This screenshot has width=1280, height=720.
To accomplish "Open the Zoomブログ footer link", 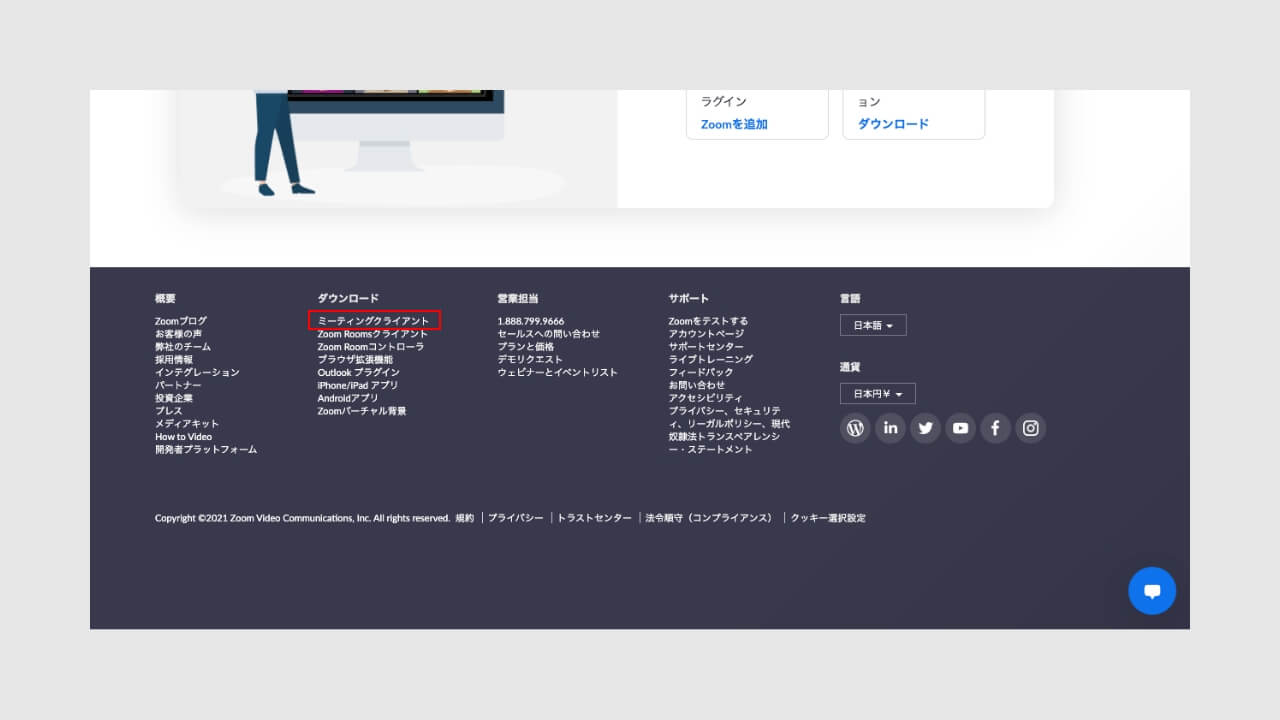I will tap(181, 321).
